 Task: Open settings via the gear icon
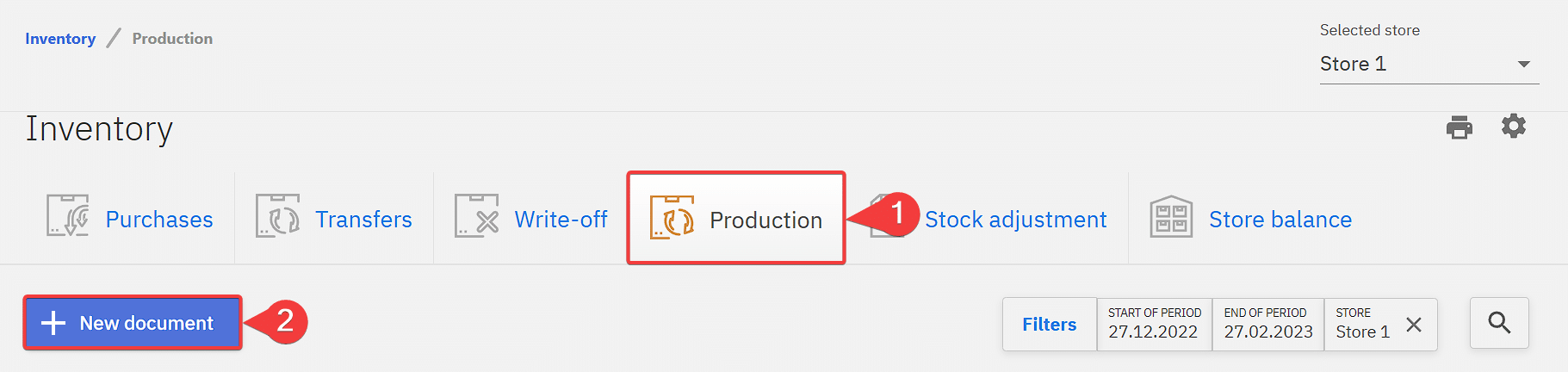coord(1513,127)
